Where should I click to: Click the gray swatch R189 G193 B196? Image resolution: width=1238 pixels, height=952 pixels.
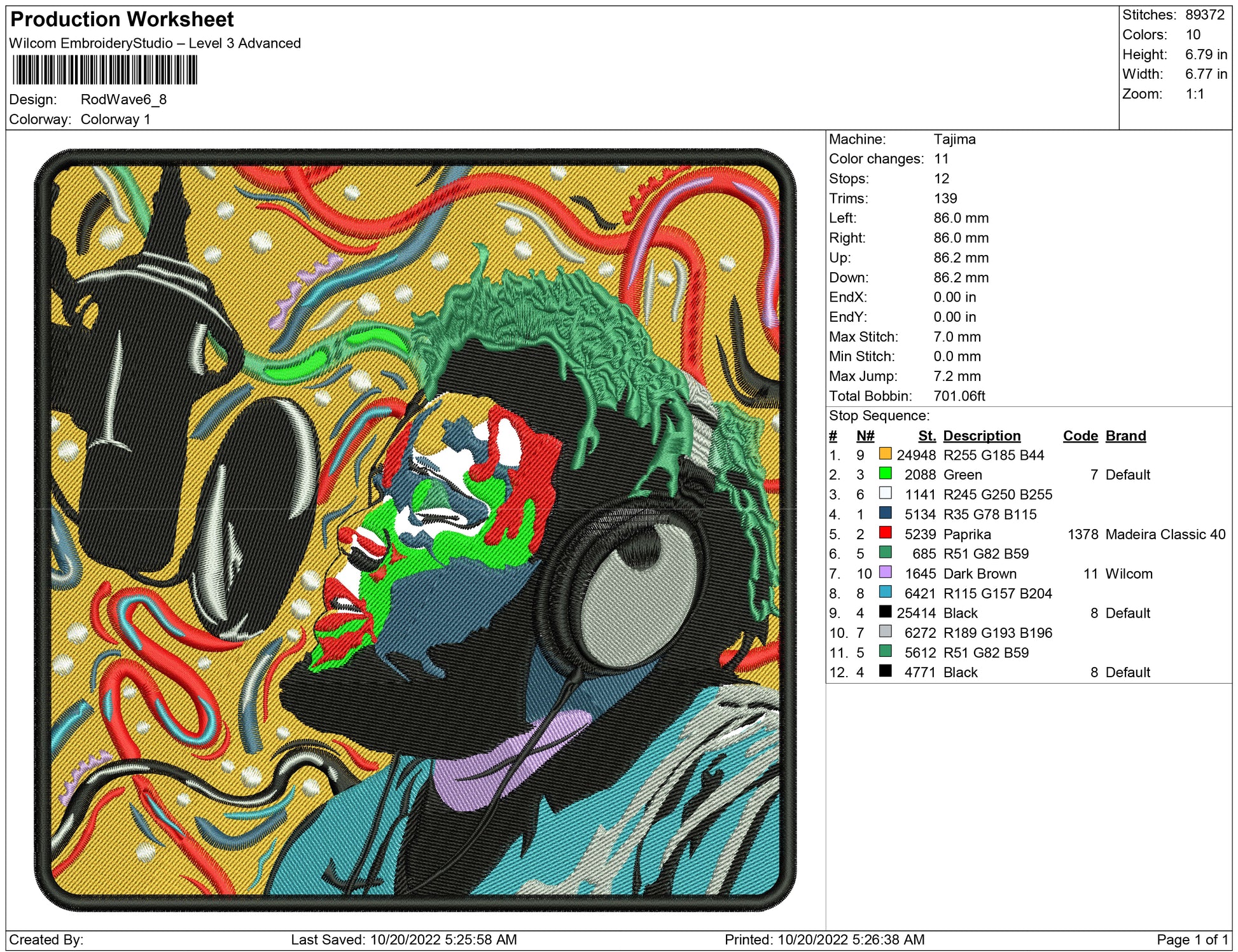click(x=884, y=631)
